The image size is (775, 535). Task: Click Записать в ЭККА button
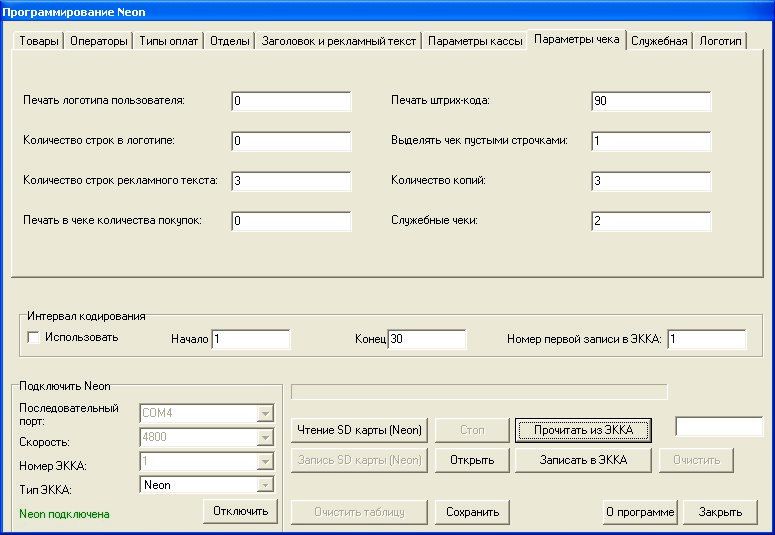coord(583,460)
